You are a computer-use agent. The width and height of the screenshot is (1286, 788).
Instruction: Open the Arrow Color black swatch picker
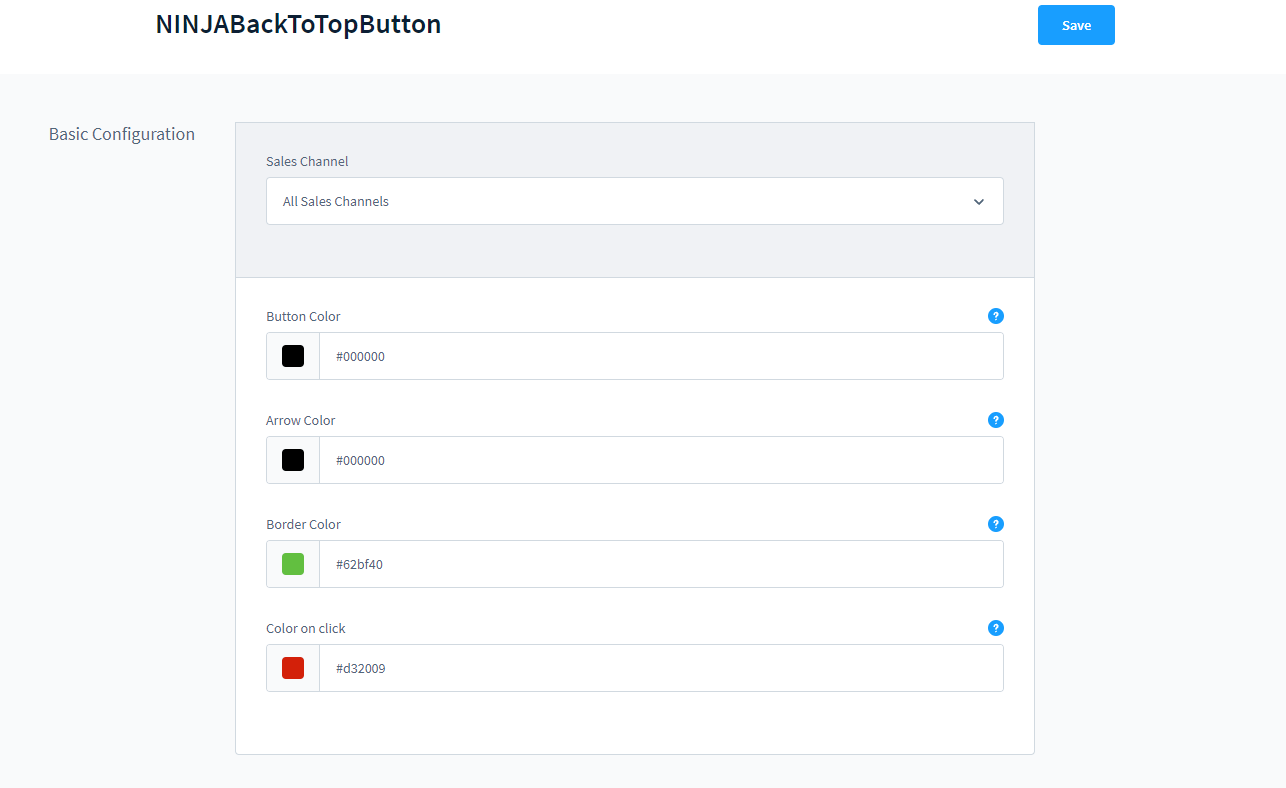click(293, 460)
